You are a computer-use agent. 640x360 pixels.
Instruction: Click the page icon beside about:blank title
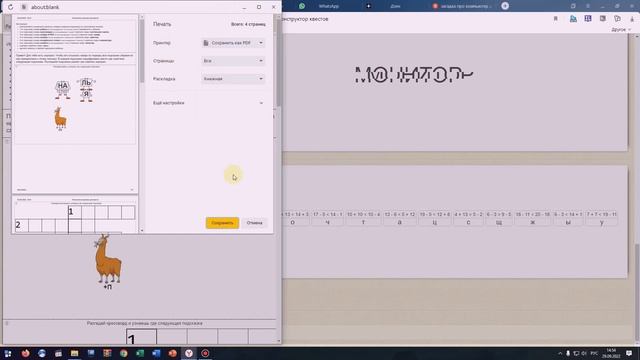coord(24,7)
